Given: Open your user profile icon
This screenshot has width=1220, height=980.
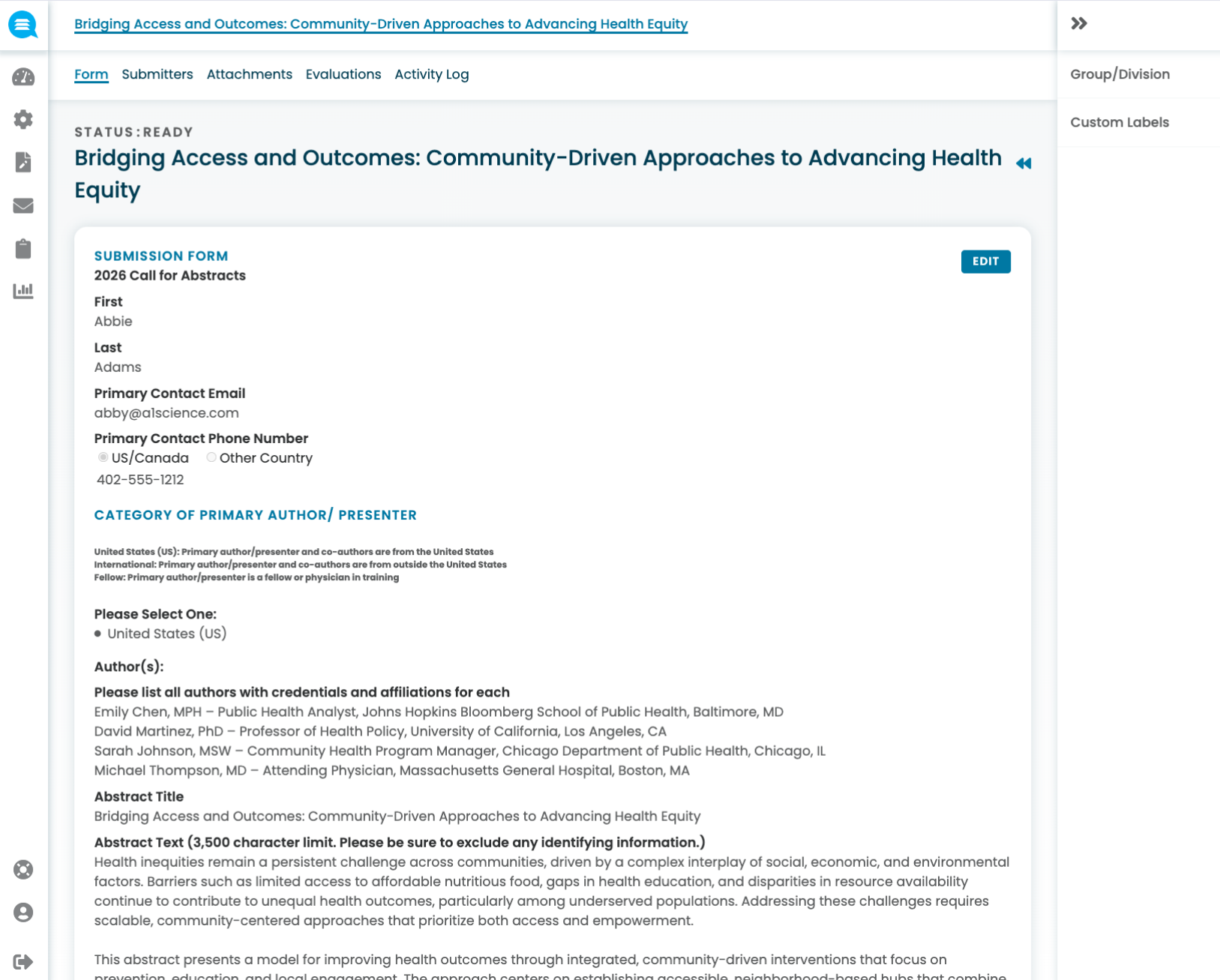Looking at the screenshot, I should click(23, 913).
